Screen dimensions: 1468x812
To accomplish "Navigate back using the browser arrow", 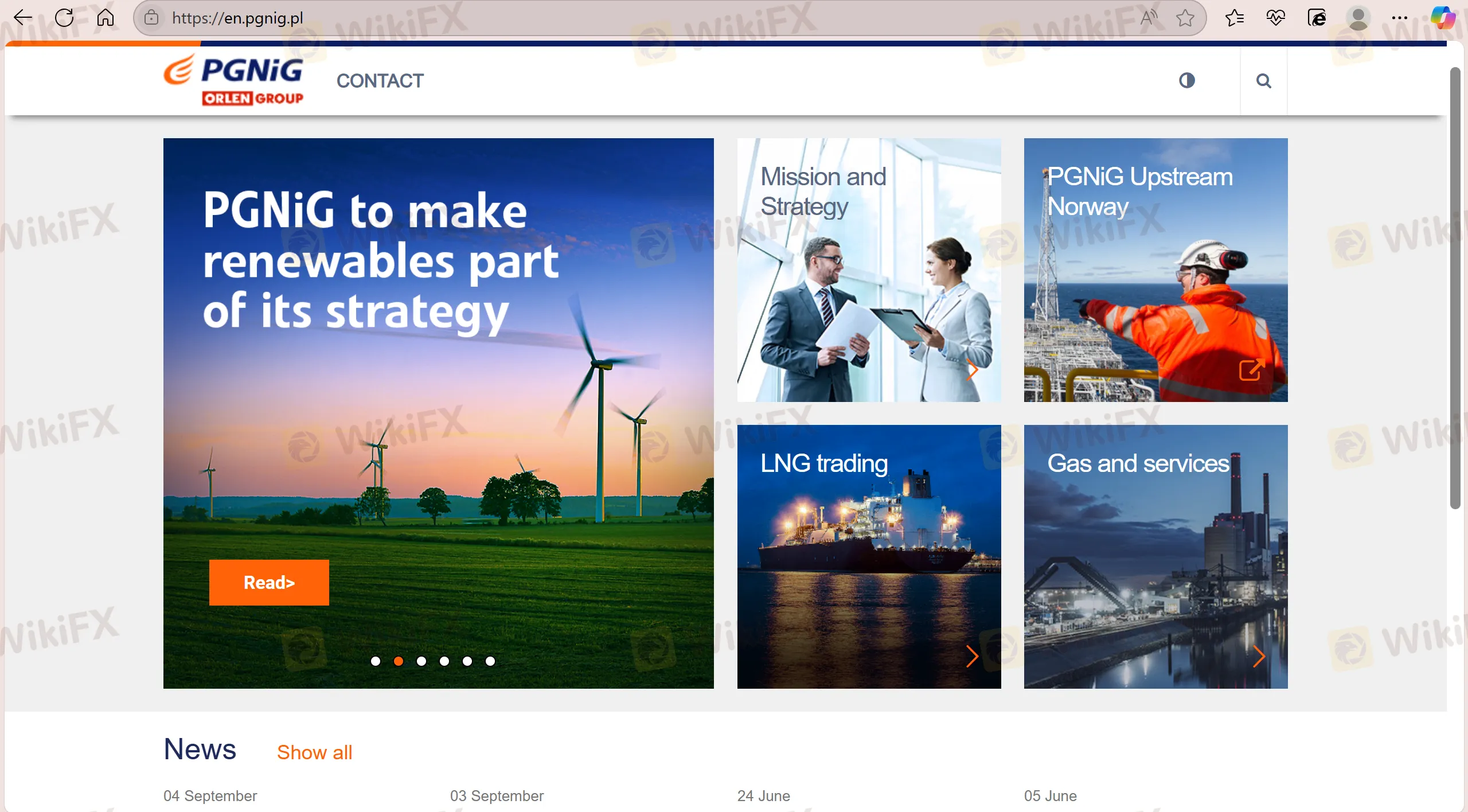I will coord(23,17).
